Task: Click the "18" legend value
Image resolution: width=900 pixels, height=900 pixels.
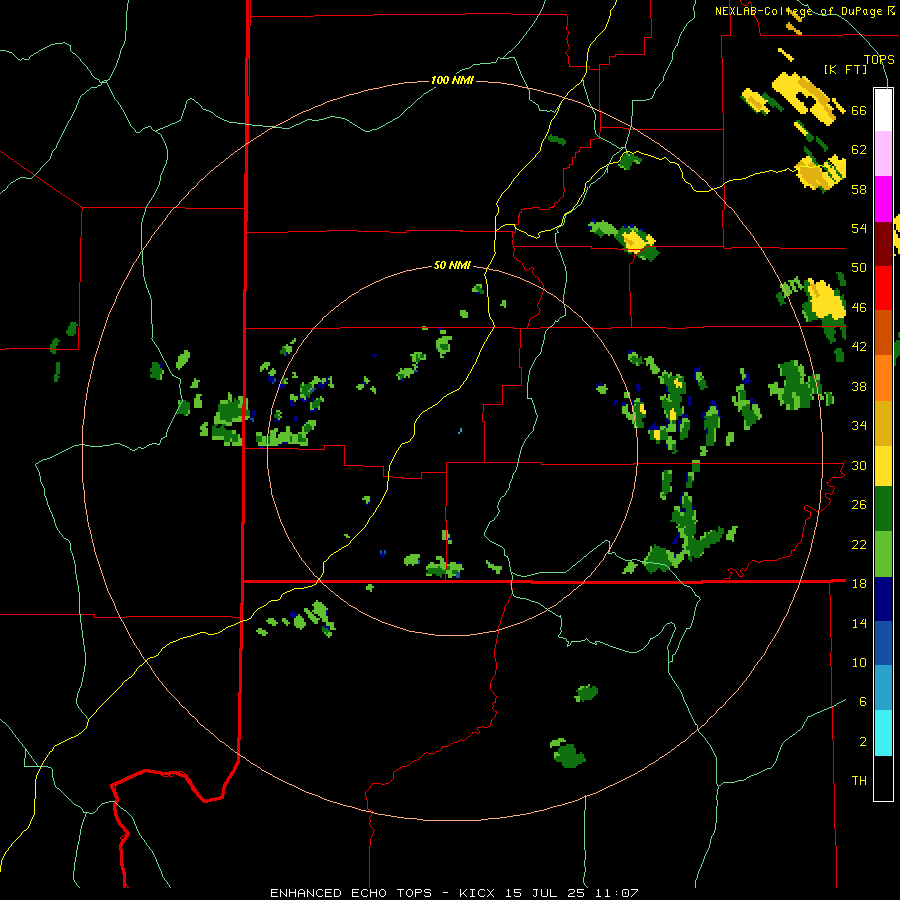Action: (x=859, y=584)
